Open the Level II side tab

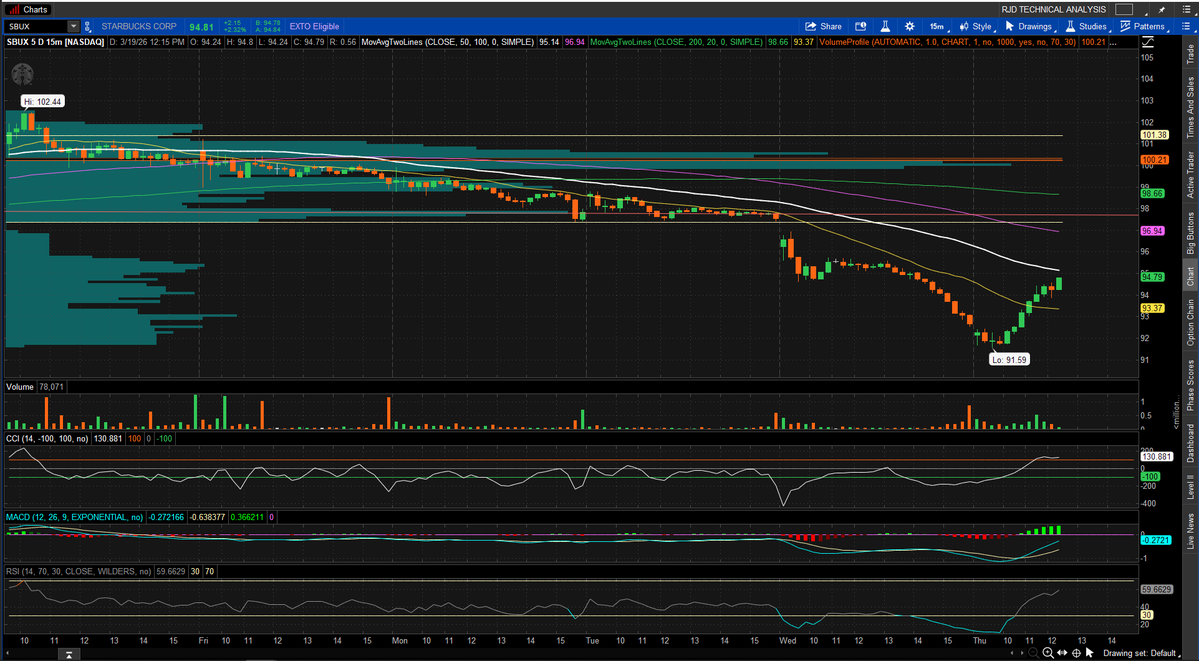pos(1190,487)
